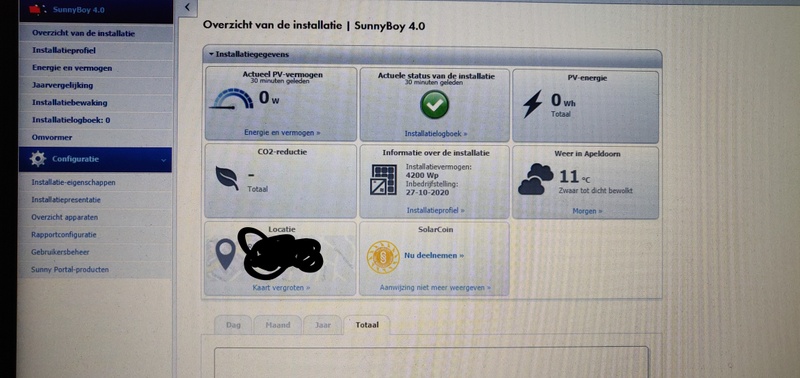800x378 pixels.
Task: Click the cloudy weather icon
Action: click(535, 179)
